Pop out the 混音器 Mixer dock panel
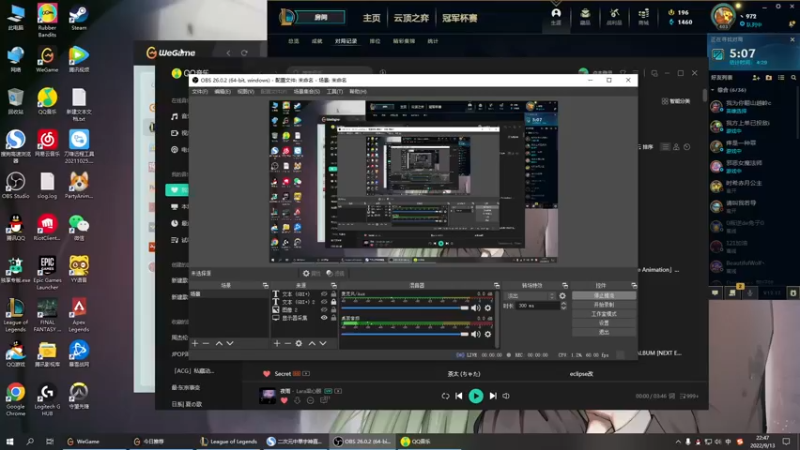800x450 pixels. pos(496,285)
